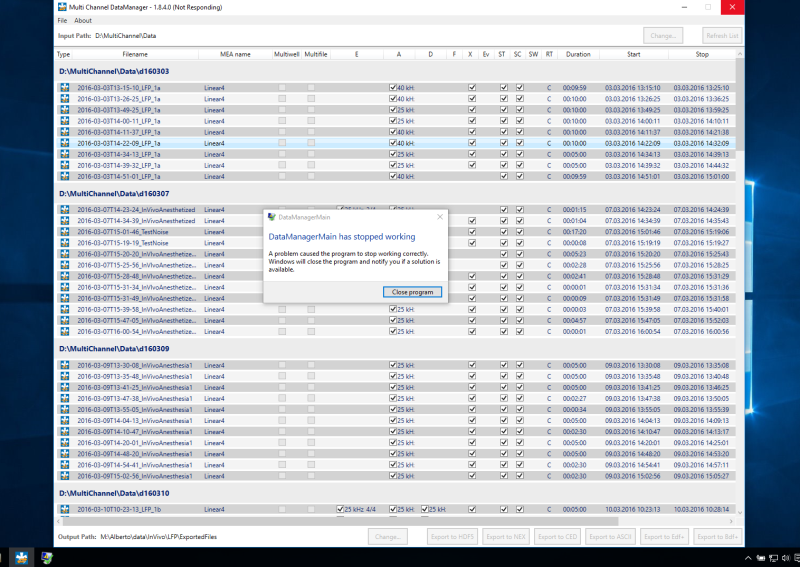Toggle X checkbox for 2016-03-03T13-26-25_LFP_1a
The image size is (800, 567).
[472, 98]
